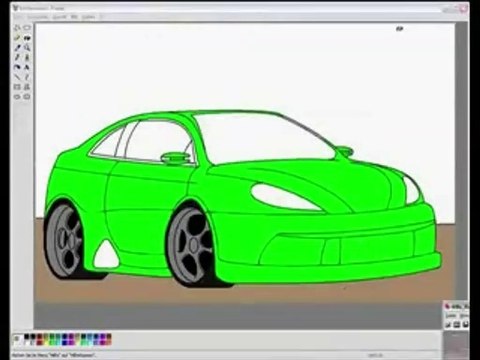Viewport: 480px width, 360px height.
Task: Select the Text tool
Action: click(x=27, y=67)
